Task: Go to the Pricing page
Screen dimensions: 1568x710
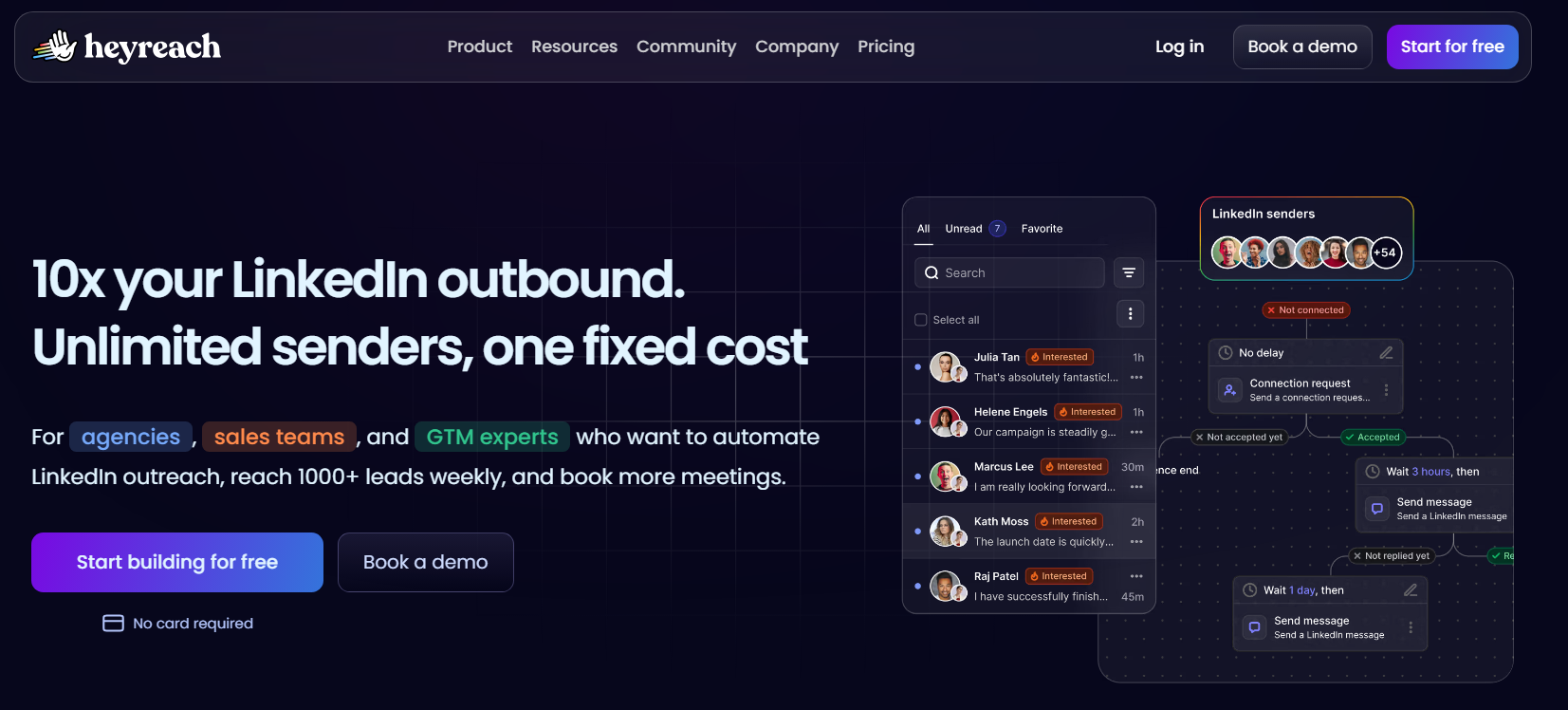Action: [886, 47]
